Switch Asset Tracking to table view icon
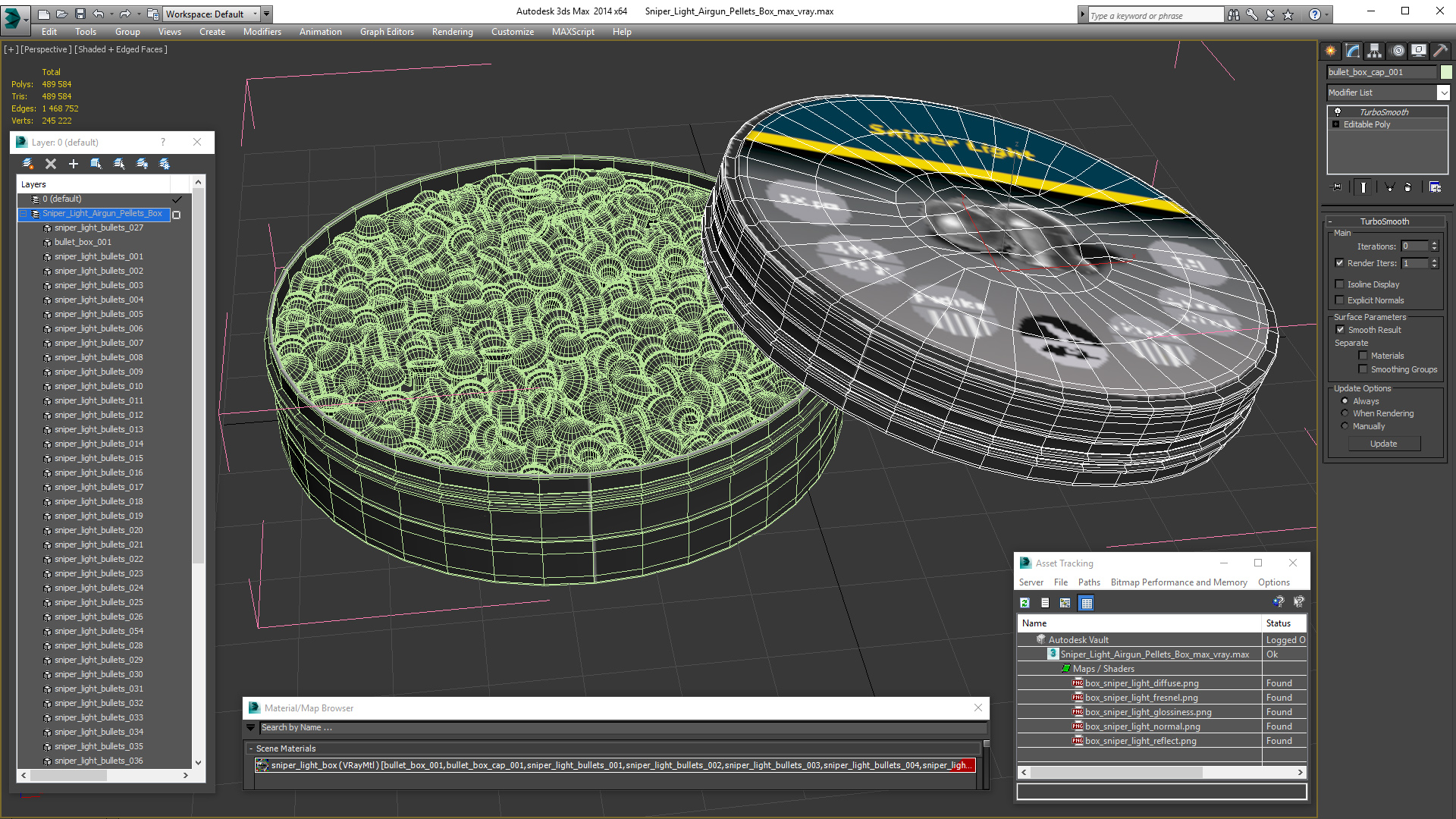1456x819 pixels. pyautogui.click(x=1087, y=603)
